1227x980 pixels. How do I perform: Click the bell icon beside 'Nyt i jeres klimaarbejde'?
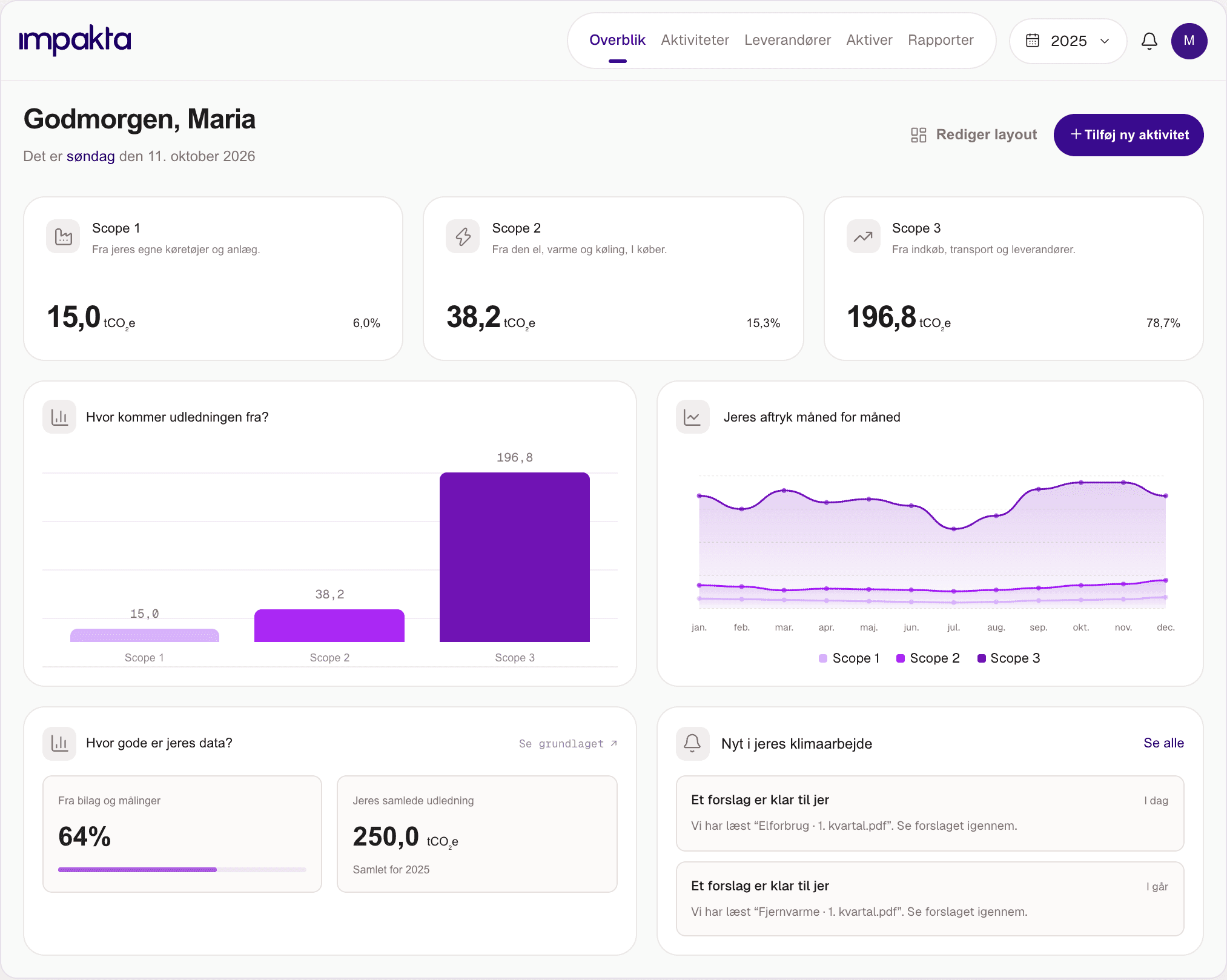point(692,743)
